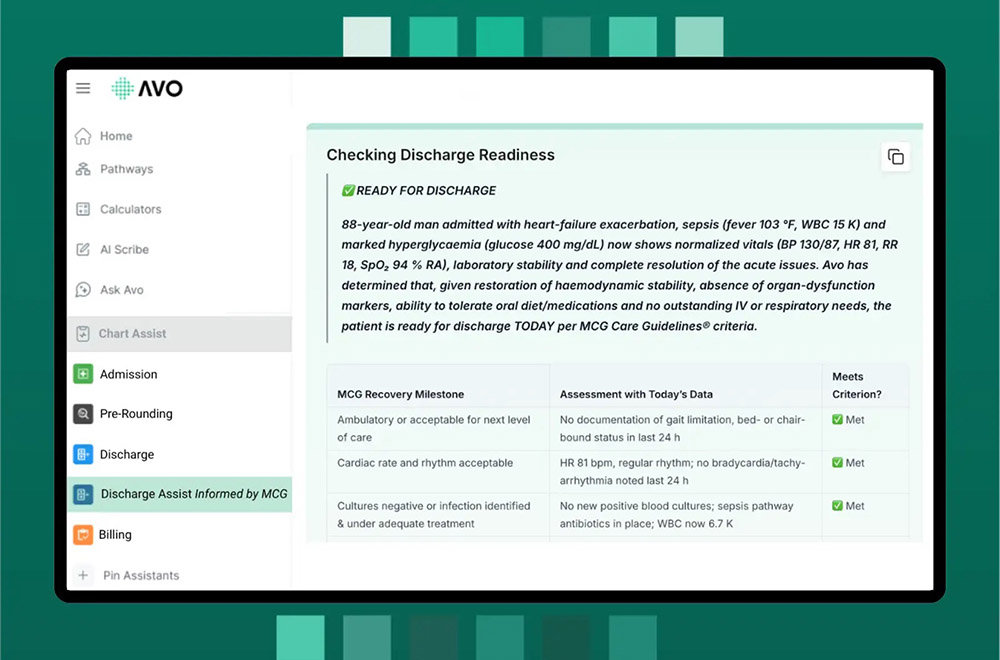
Task: Open AI Scribe
Action: [x=124, y=249]
